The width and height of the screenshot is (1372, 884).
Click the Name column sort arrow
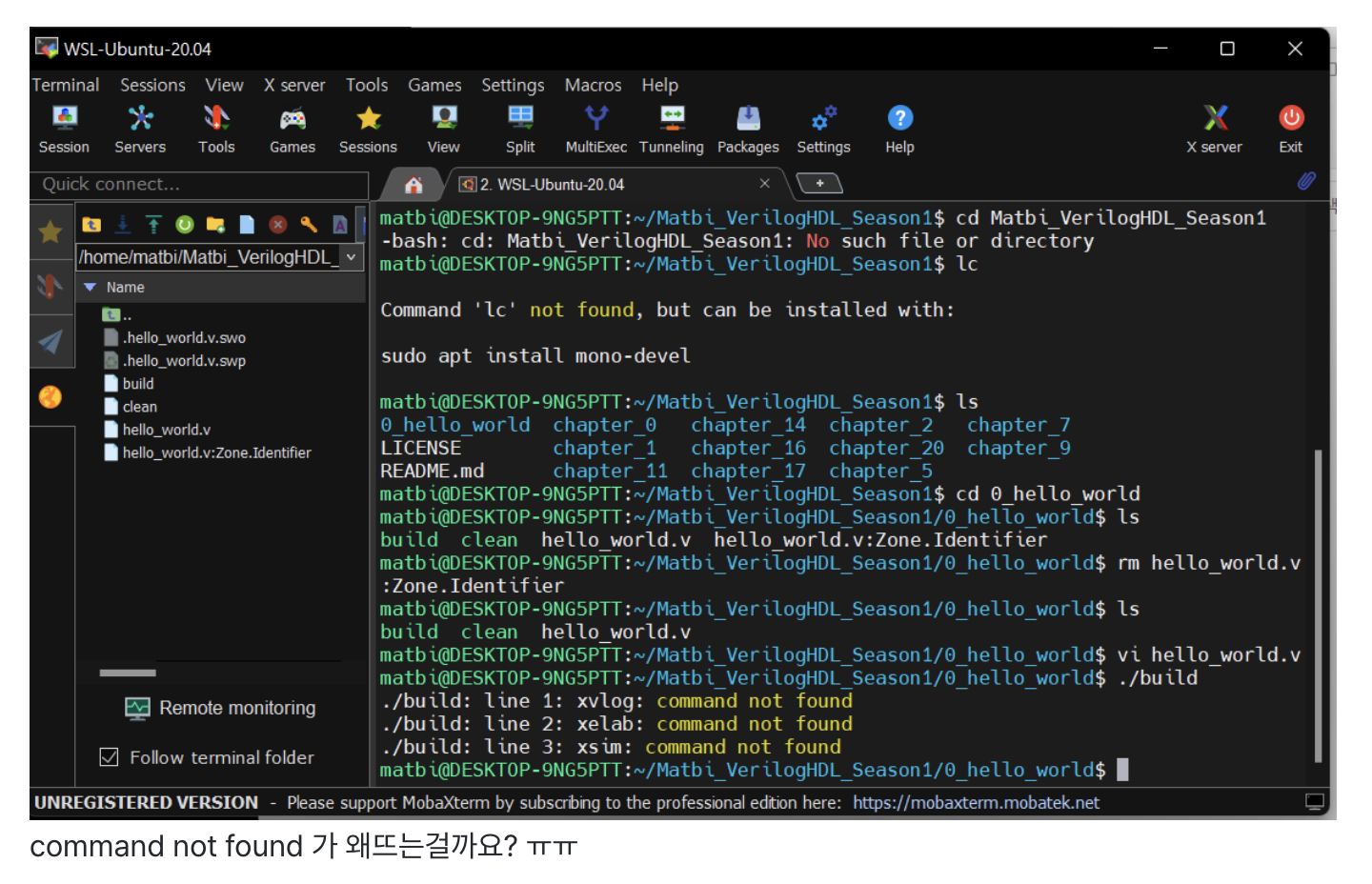(91, 287)
